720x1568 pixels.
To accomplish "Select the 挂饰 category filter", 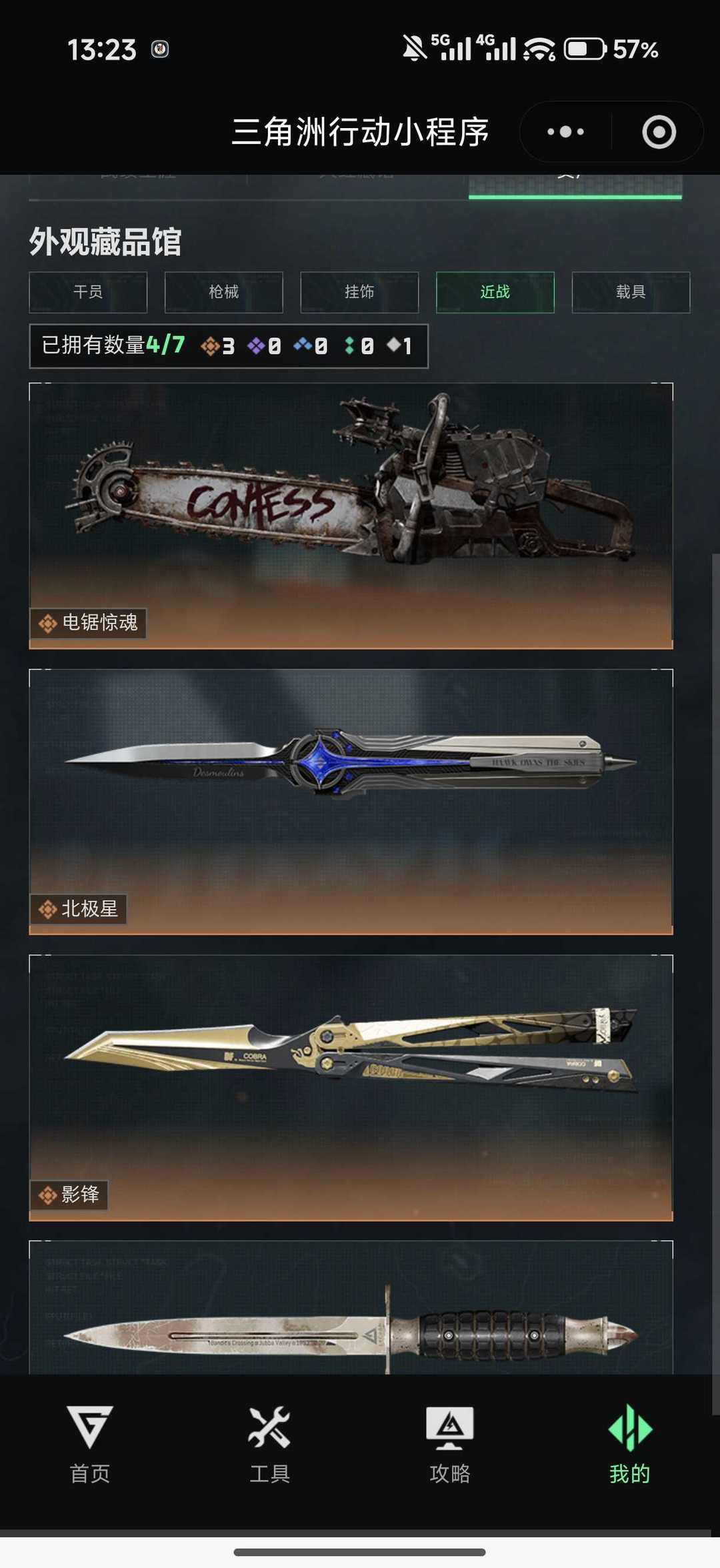I will 359,292.
